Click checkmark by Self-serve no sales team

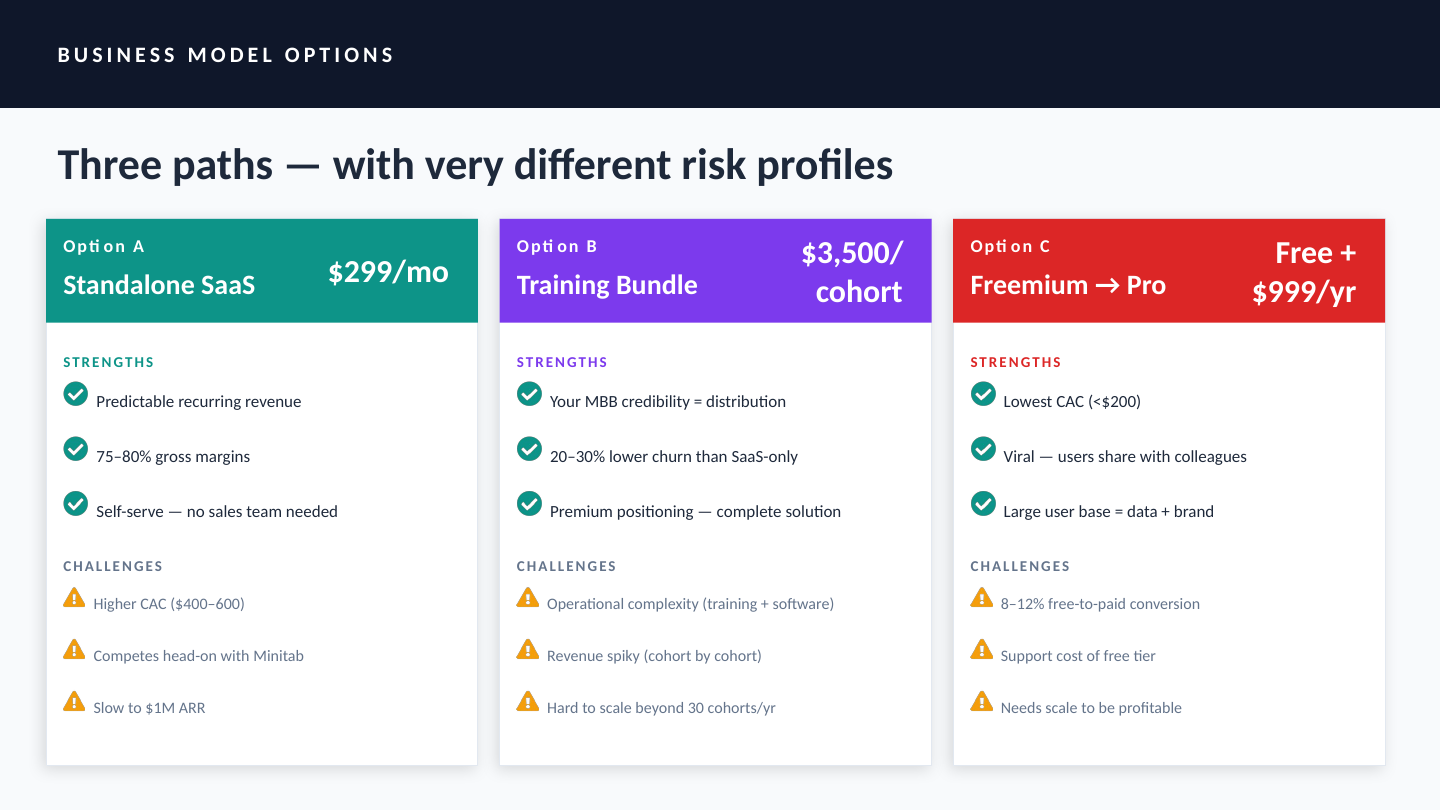tap(76, 504)
